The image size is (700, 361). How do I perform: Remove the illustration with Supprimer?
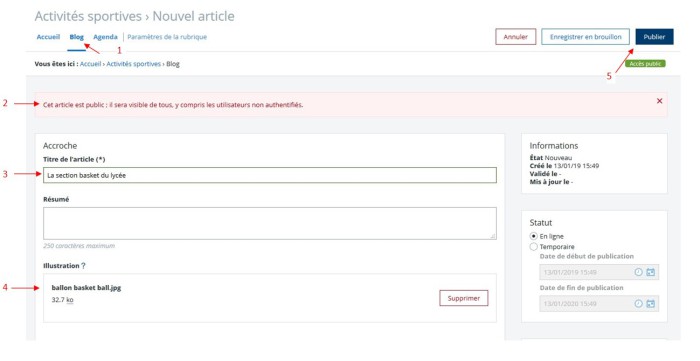[x=464, y=298]
